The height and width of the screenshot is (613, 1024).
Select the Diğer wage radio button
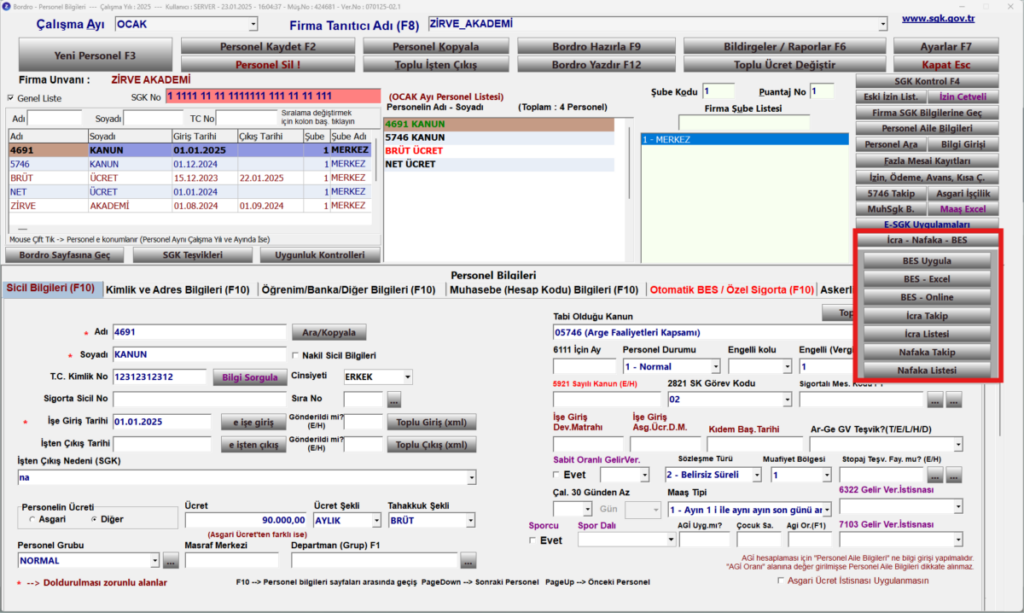94,520
